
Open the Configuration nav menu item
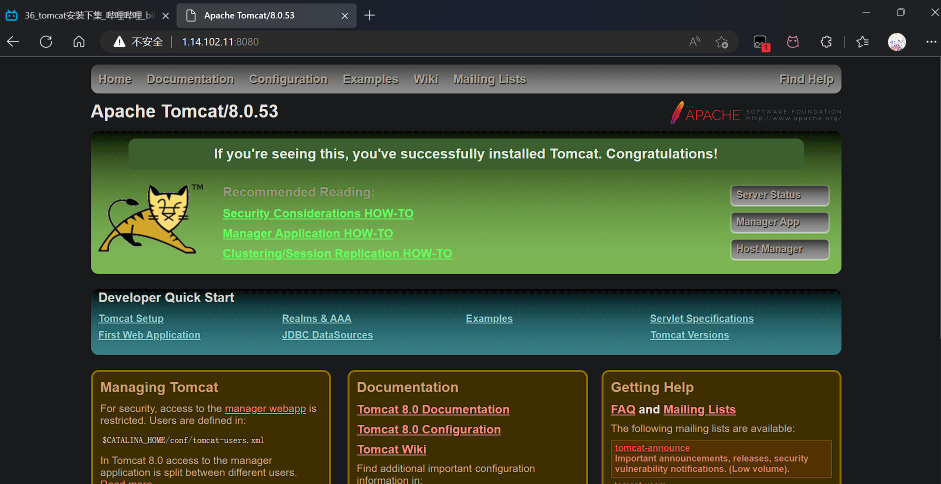288,79
